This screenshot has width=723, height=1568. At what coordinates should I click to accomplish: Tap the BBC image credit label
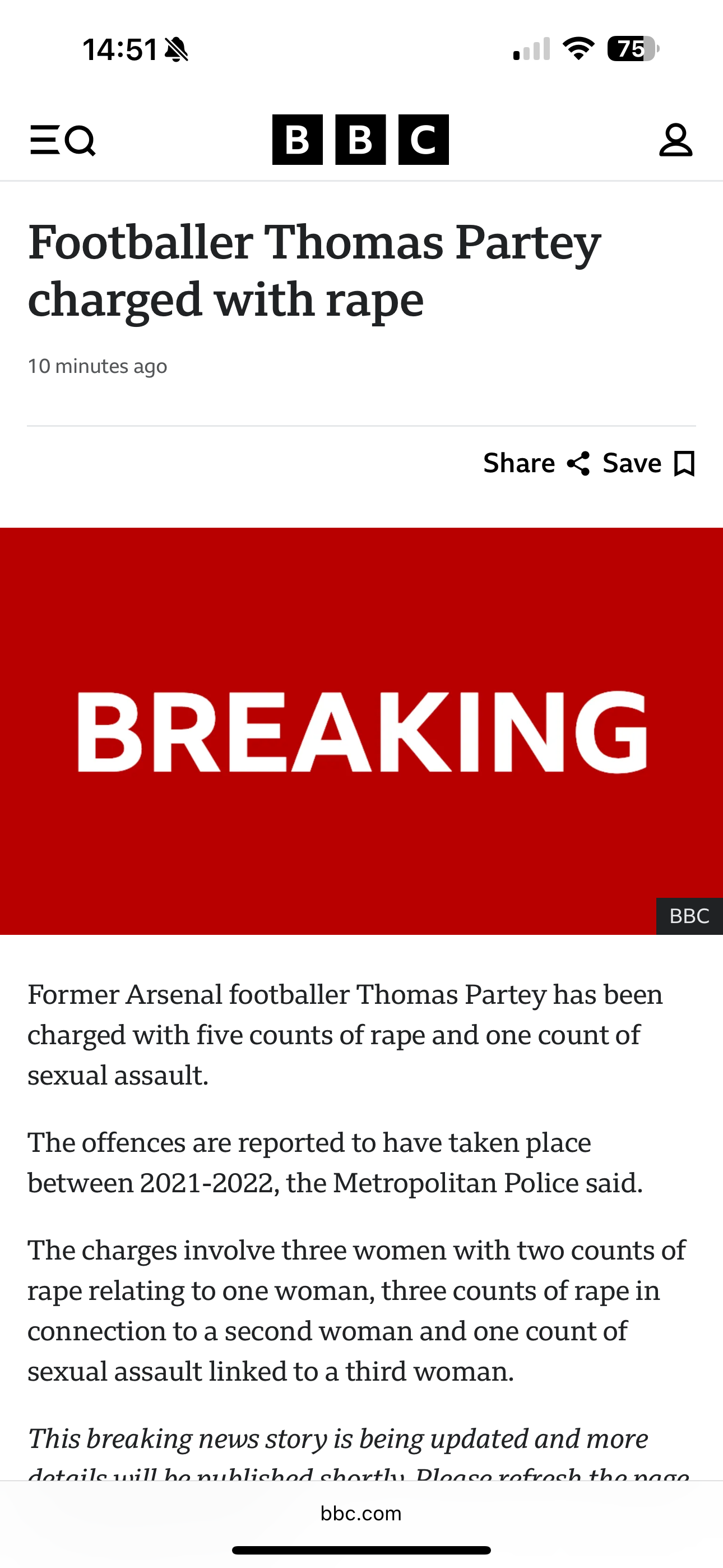(x=689, y=916)
